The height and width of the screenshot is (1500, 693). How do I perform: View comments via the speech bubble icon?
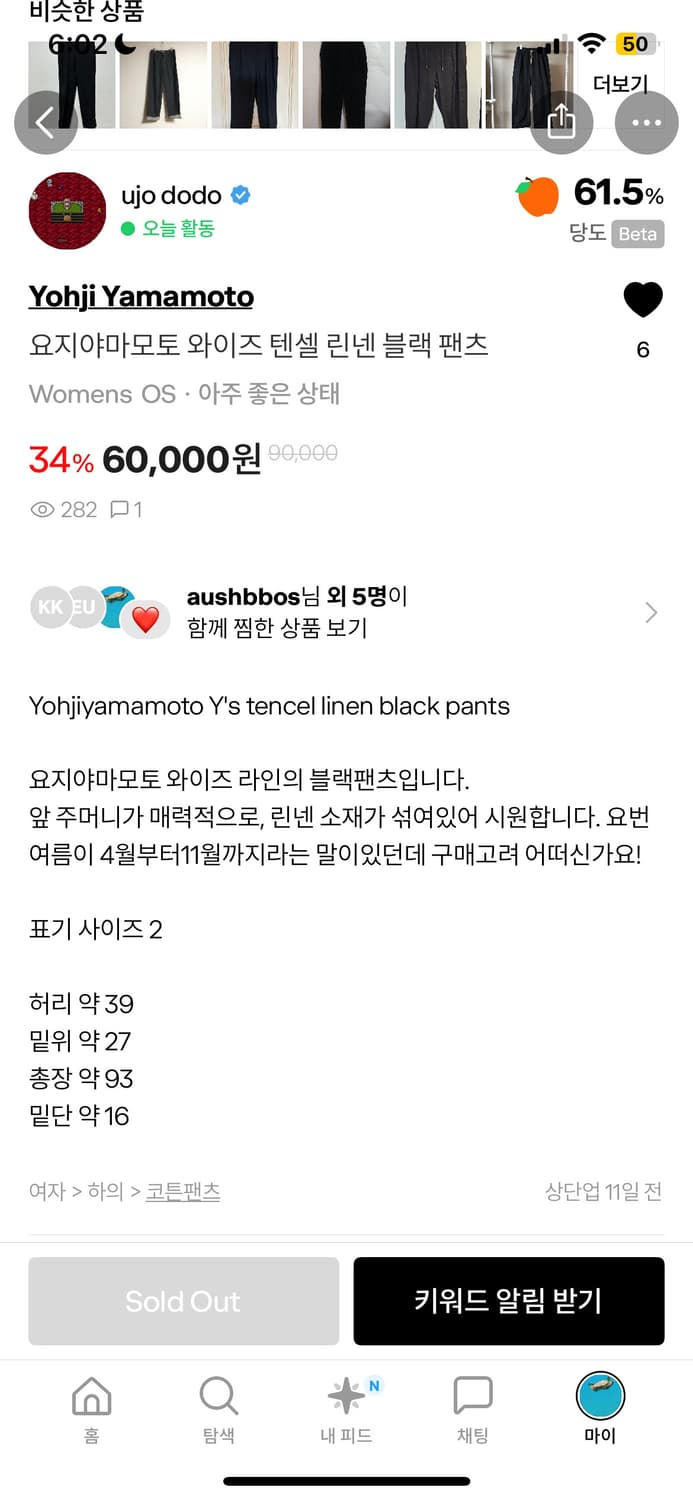[120, 510]
